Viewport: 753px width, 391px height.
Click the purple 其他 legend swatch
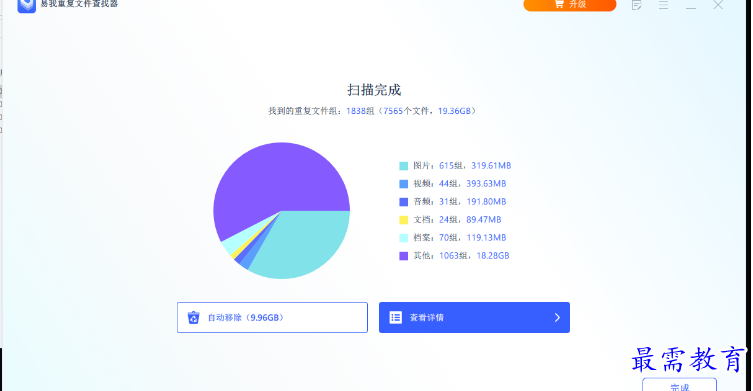click(x=404, y=256)
